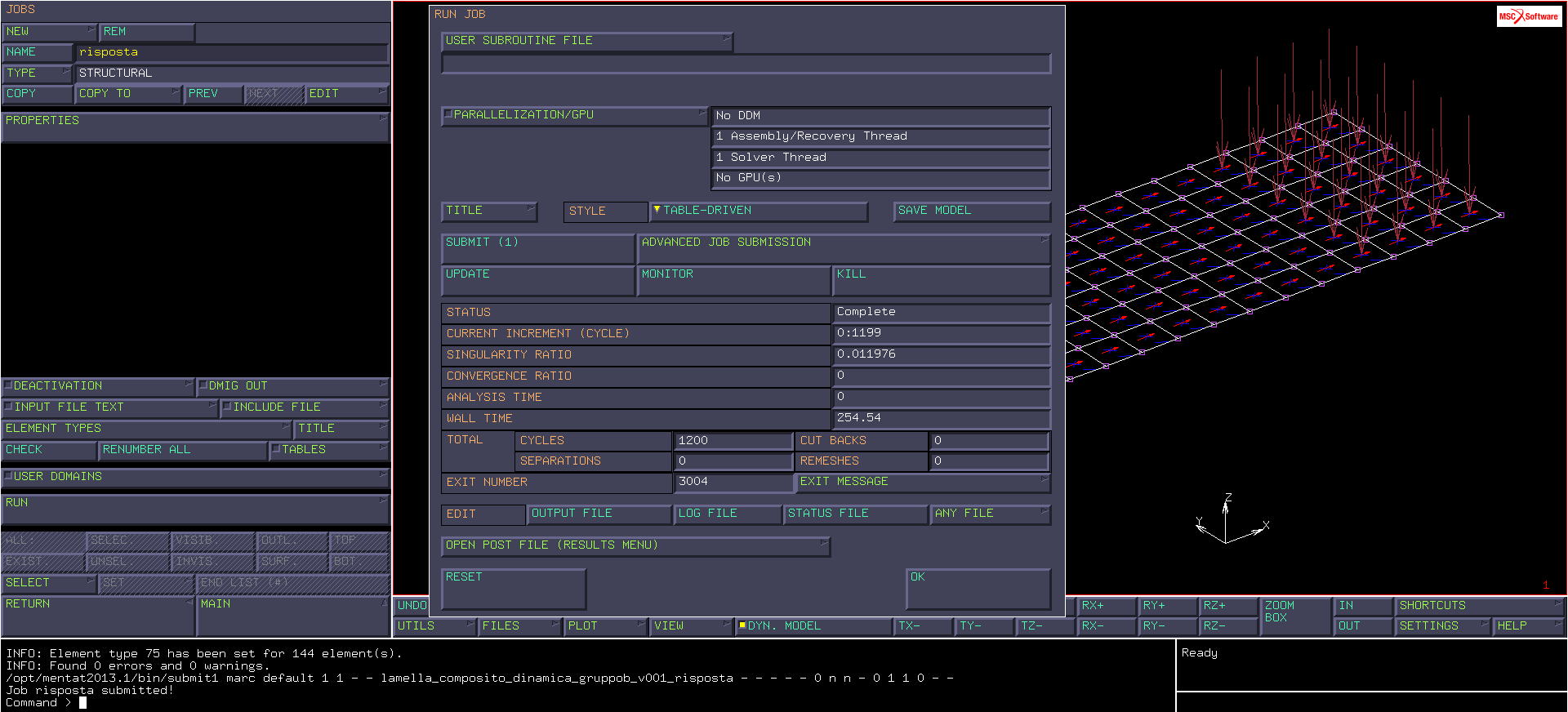Viewport: 1568px width, 712px height.
Task: Click the UNDO button
Action: 412,606
